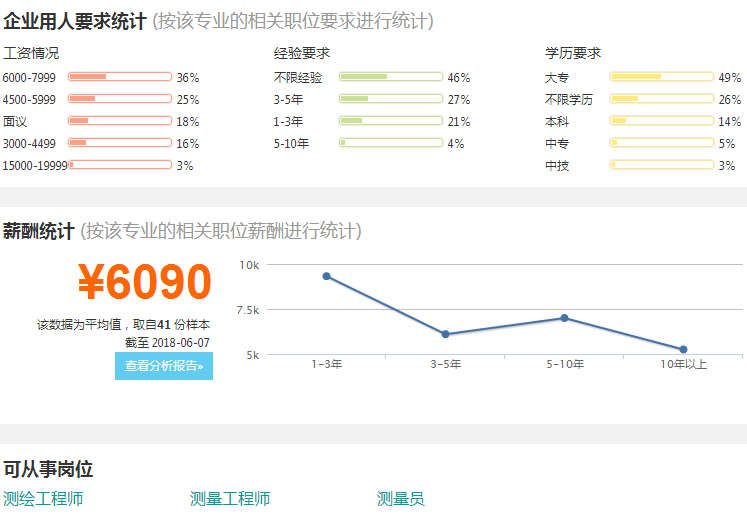Image resolution: width=747 pixels, height=517 pixels.
Task: Click the 该数据为平均值 sample note text
Action: tap(123, 325)
